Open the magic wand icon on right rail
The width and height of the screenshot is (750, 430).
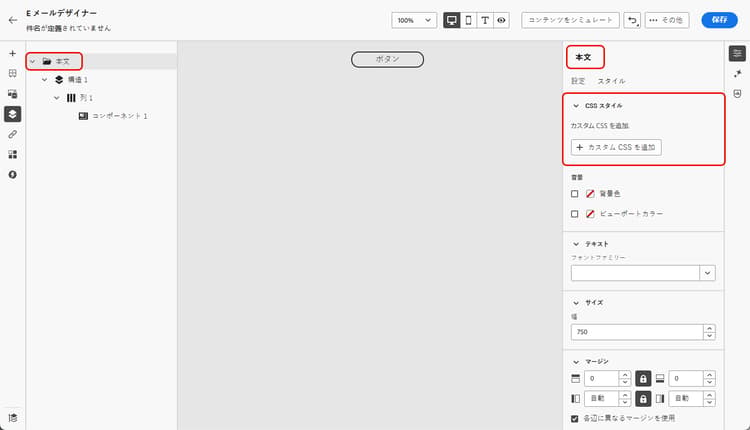point(737,74)
